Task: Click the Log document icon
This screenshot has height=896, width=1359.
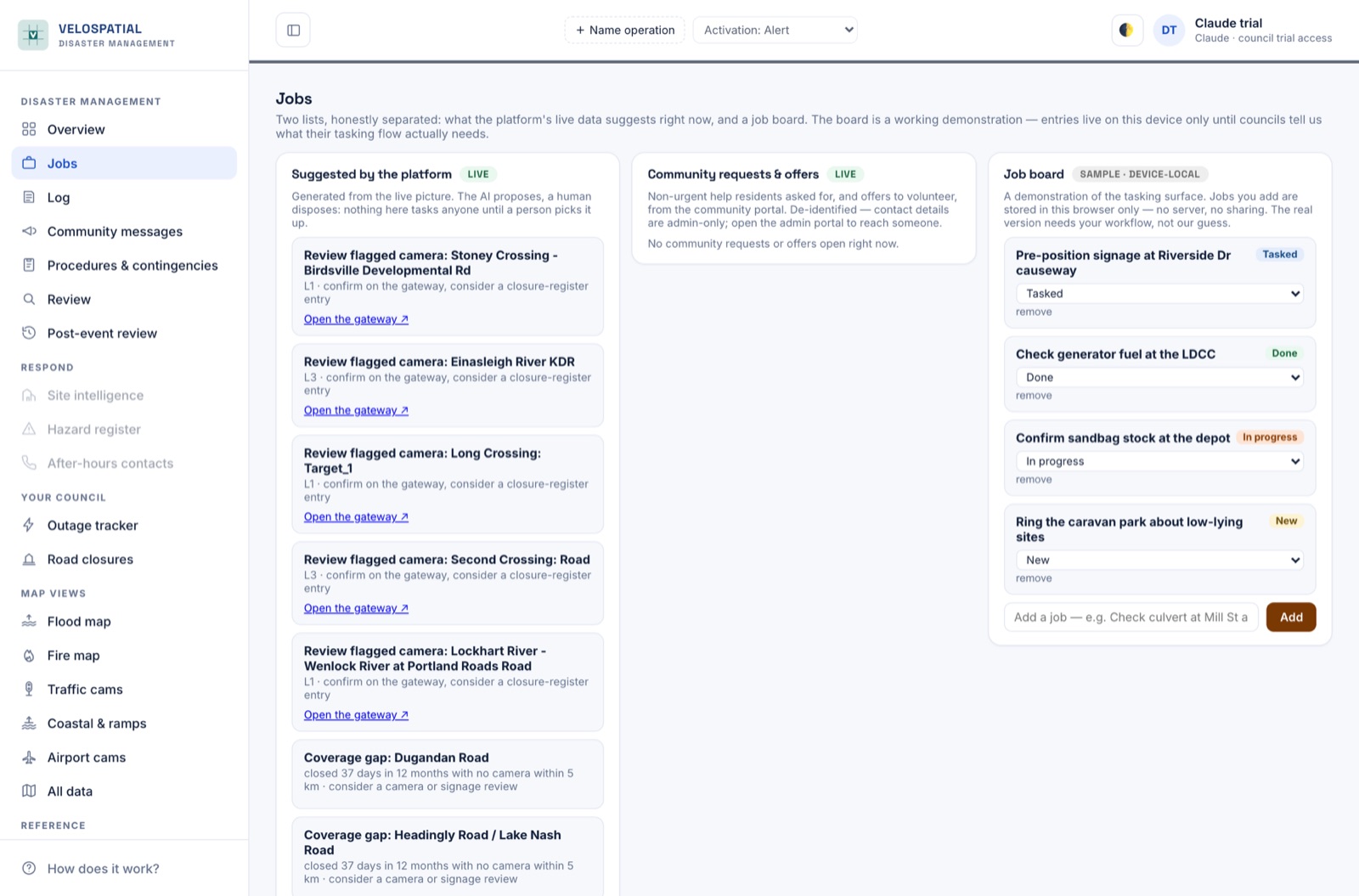Action: pos(29,197)
